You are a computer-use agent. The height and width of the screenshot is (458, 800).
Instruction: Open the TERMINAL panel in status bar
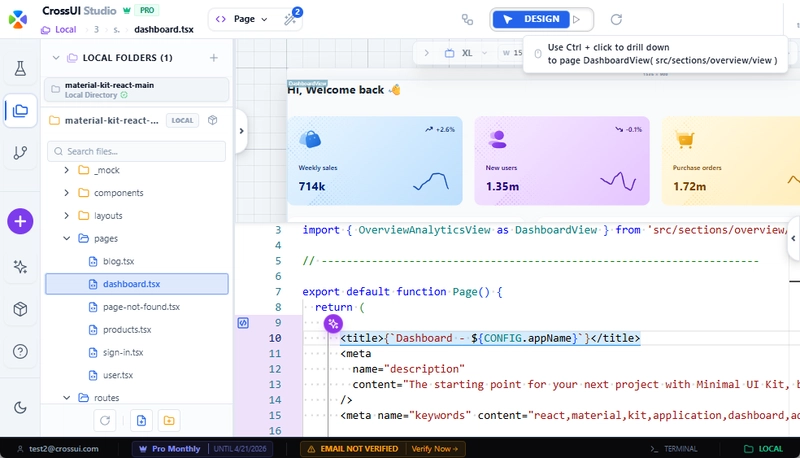[673, 449]
